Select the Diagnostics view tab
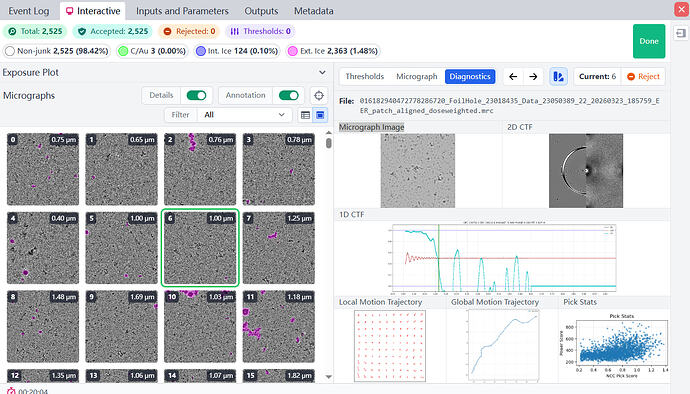The width and height of the screenshot is (690, 394). click(470, 77)
